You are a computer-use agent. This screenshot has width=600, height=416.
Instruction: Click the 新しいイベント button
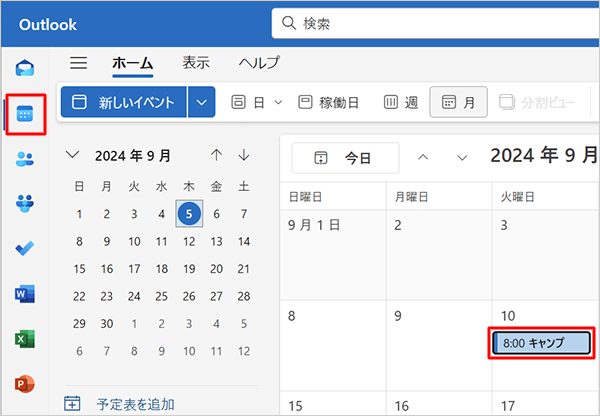coord(124,102)
